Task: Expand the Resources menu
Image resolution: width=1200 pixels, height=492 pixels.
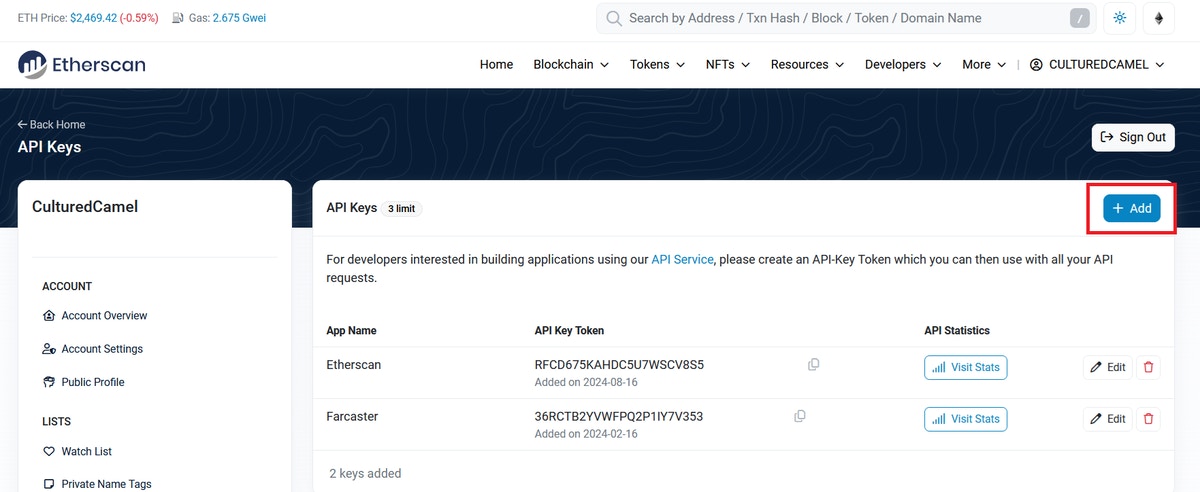Action: (807, 64)
